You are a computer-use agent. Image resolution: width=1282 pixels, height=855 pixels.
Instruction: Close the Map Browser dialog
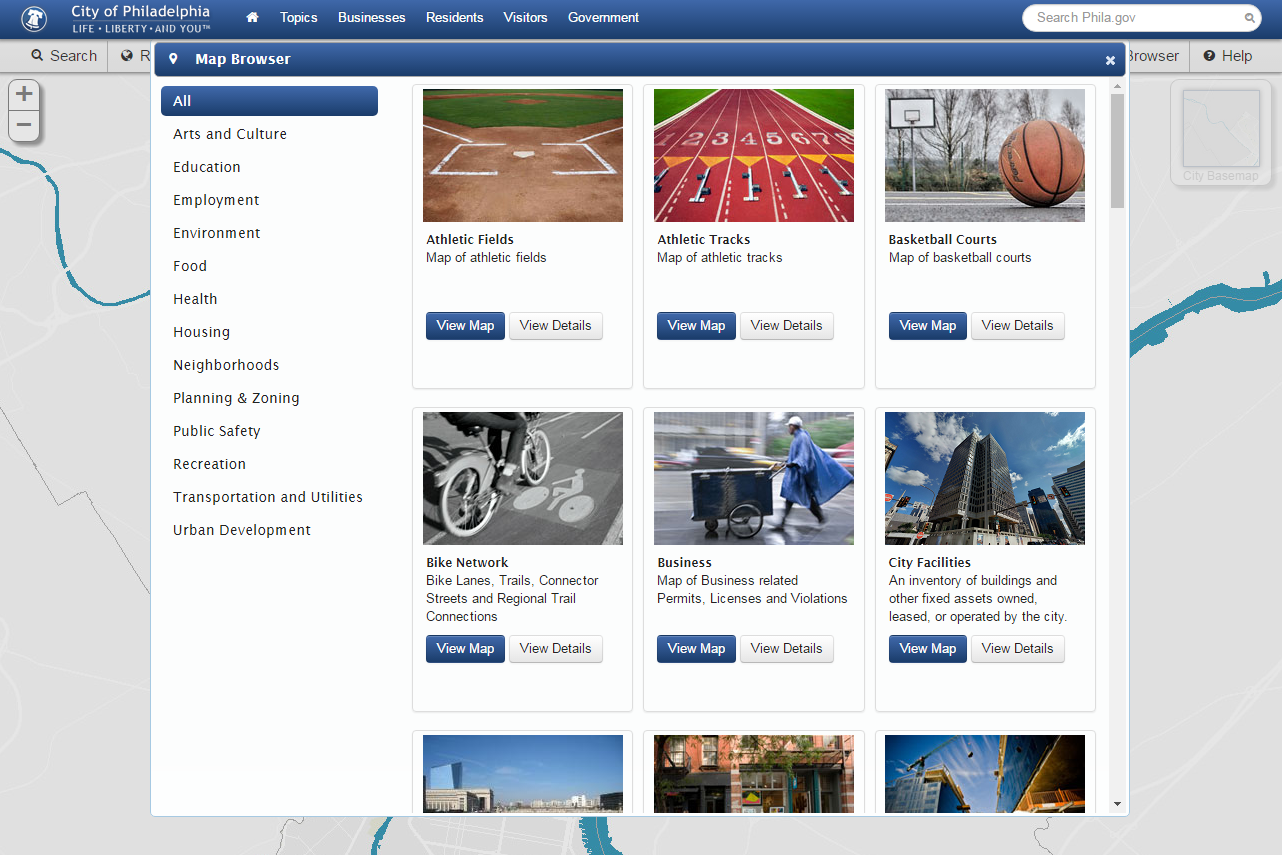[x=1110, y=60]
